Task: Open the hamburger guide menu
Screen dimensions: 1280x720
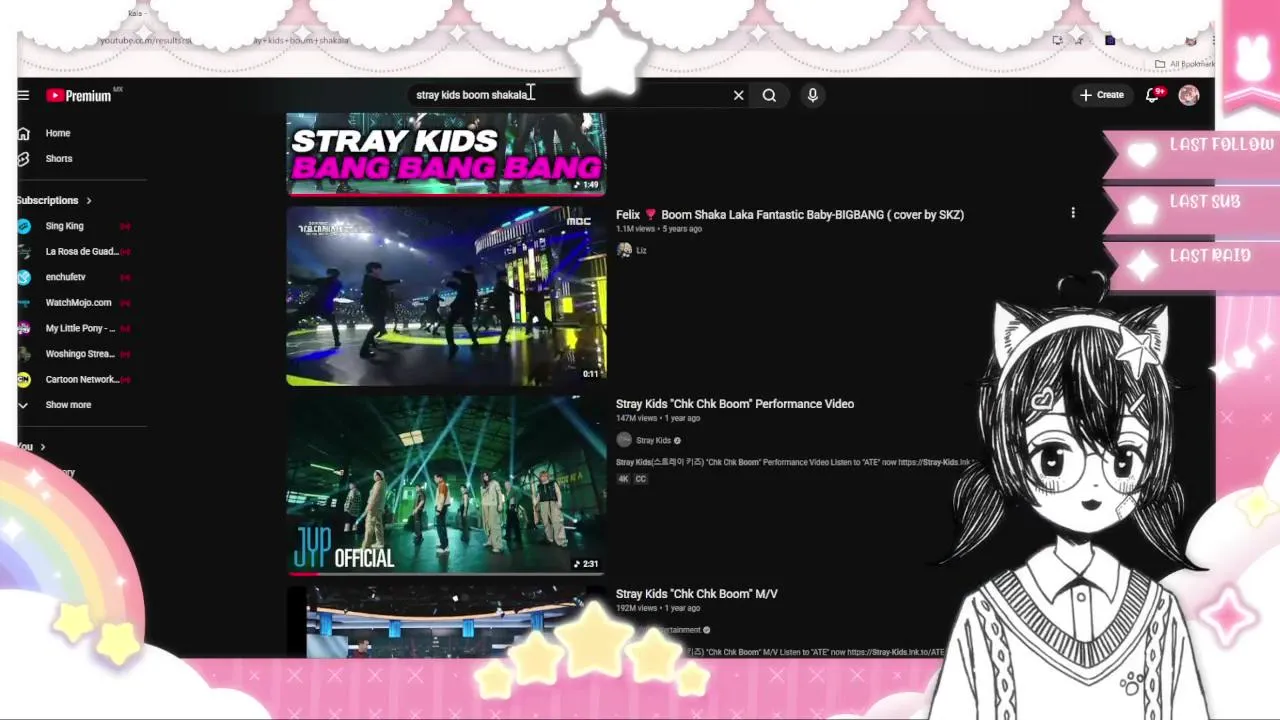Action: point(23,95)
